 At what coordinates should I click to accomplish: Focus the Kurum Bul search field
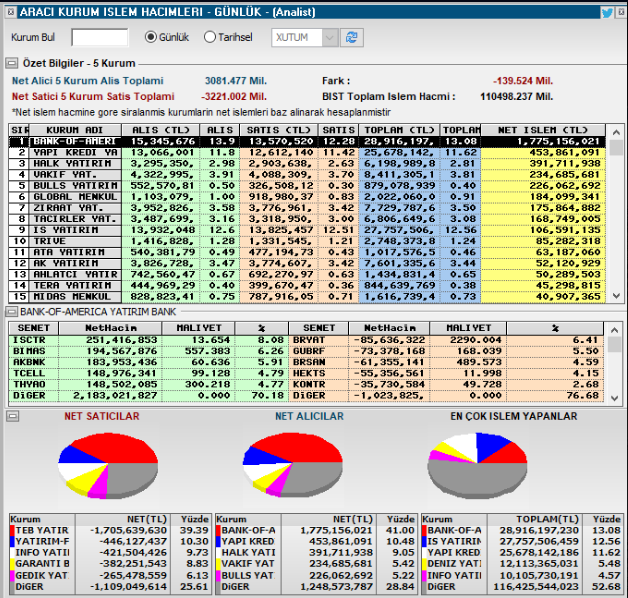coord(100,37)
